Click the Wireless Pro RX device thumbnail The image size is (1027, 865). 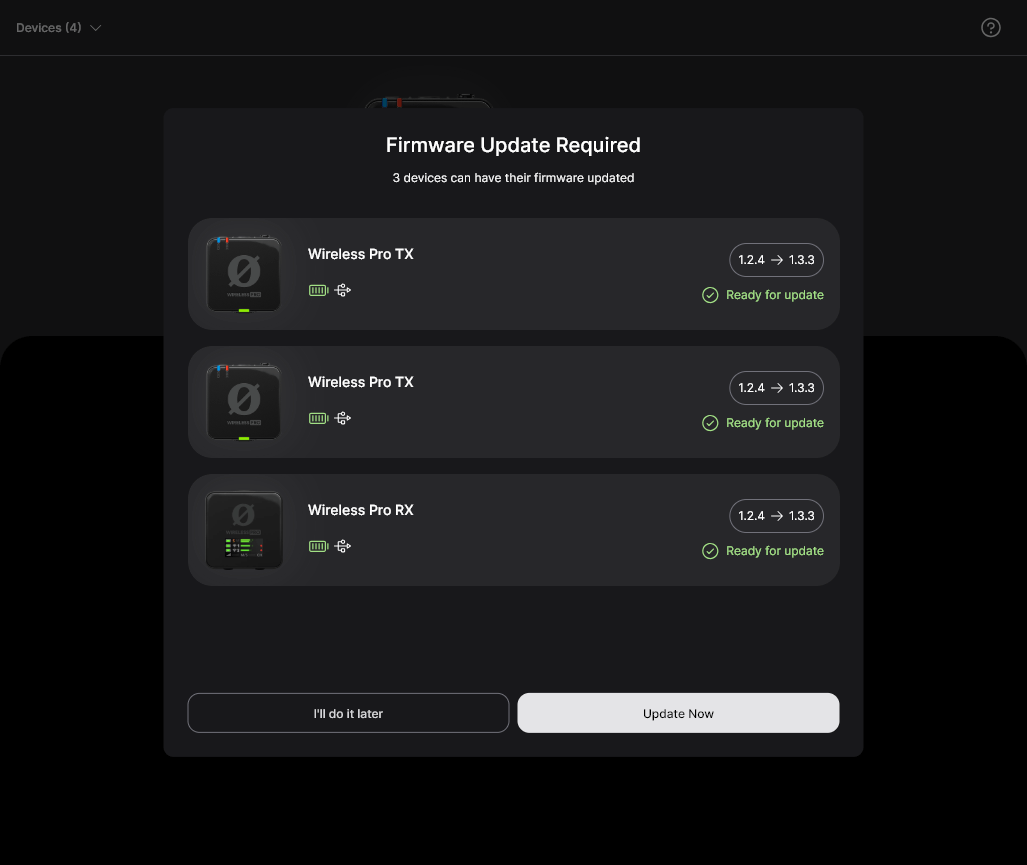pos(243,530)
